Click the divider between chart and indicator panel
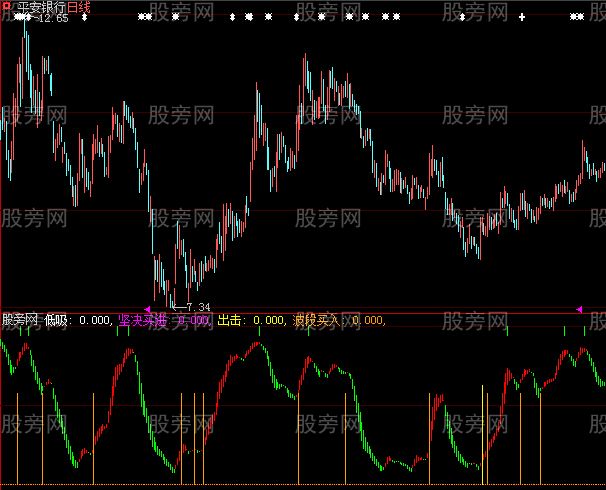This screenshot has height=490, width=606. 300,312
